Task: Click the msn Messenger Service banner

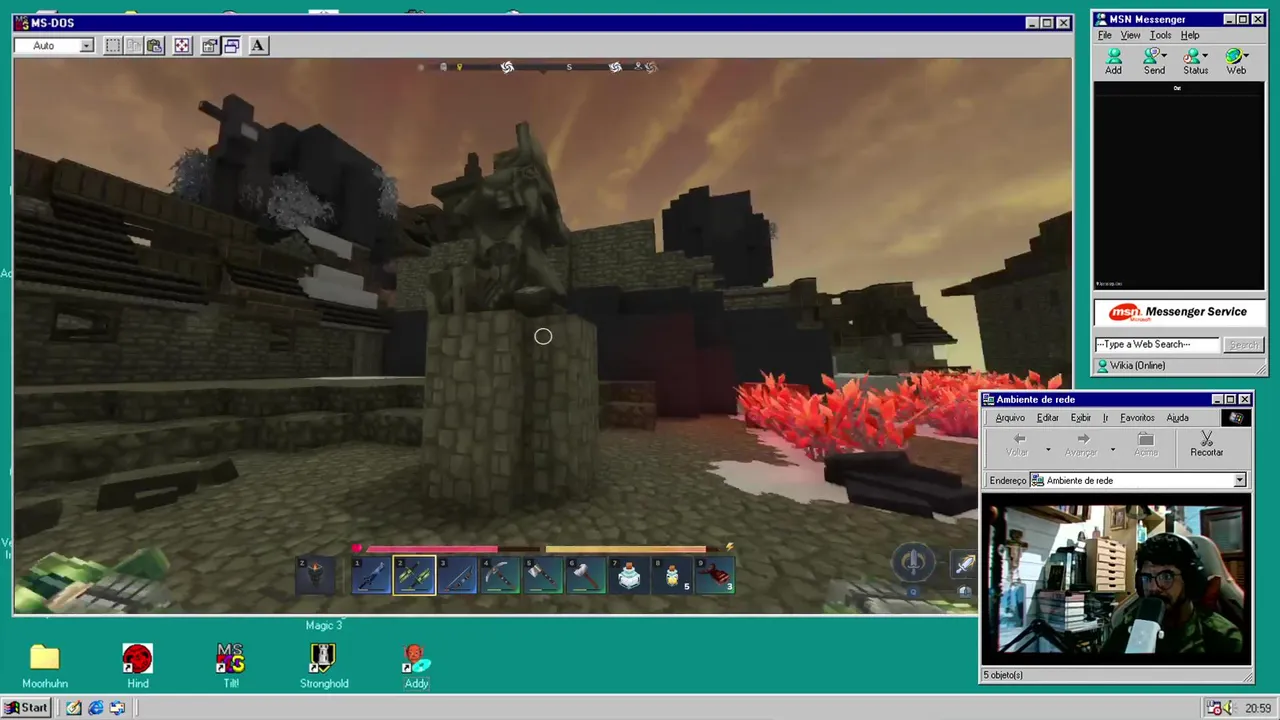Action: (x=1179, y=312)
